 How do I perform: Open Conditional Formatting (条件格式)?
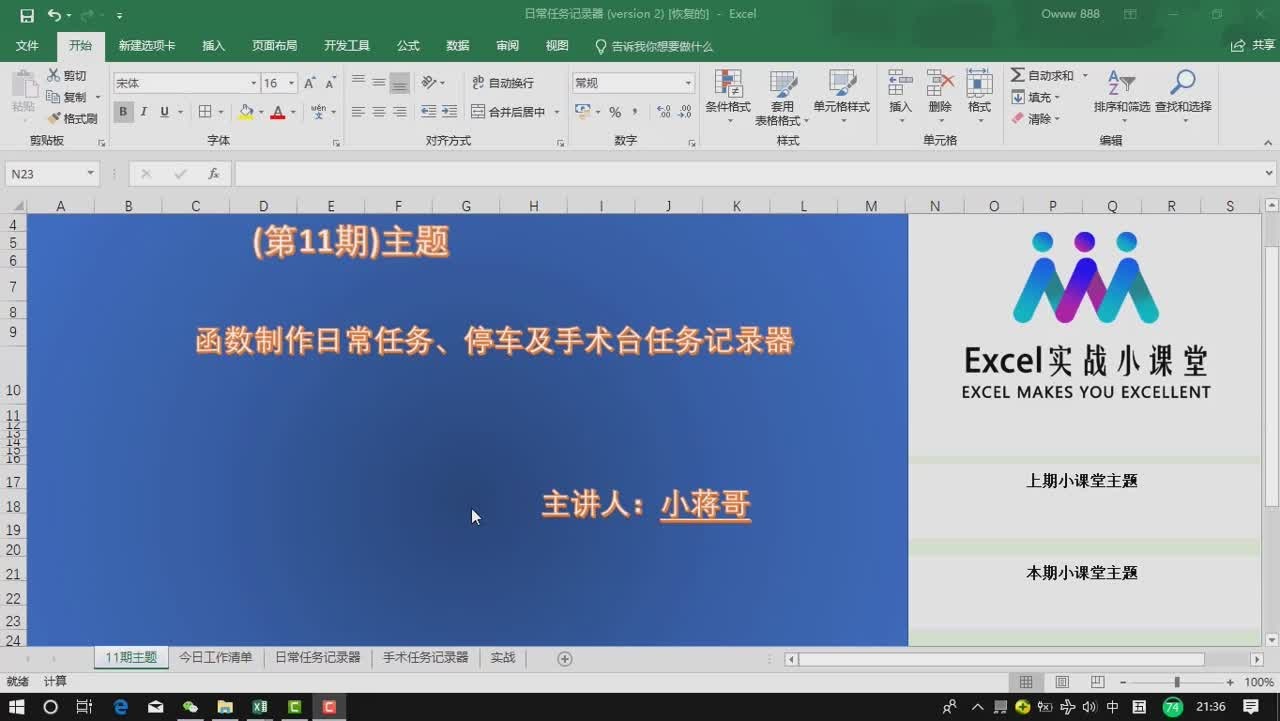click(728, 97)
